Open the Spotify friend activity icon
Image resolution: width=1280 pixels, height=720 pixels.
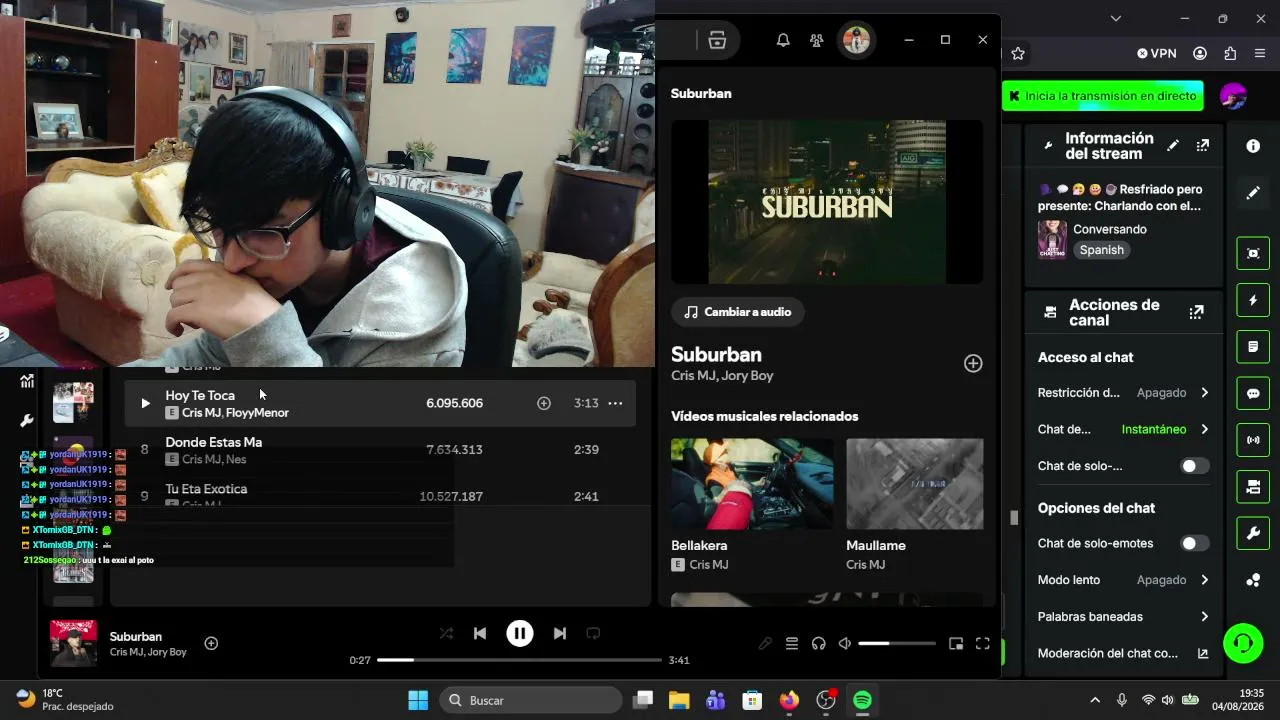click(817, 40)
